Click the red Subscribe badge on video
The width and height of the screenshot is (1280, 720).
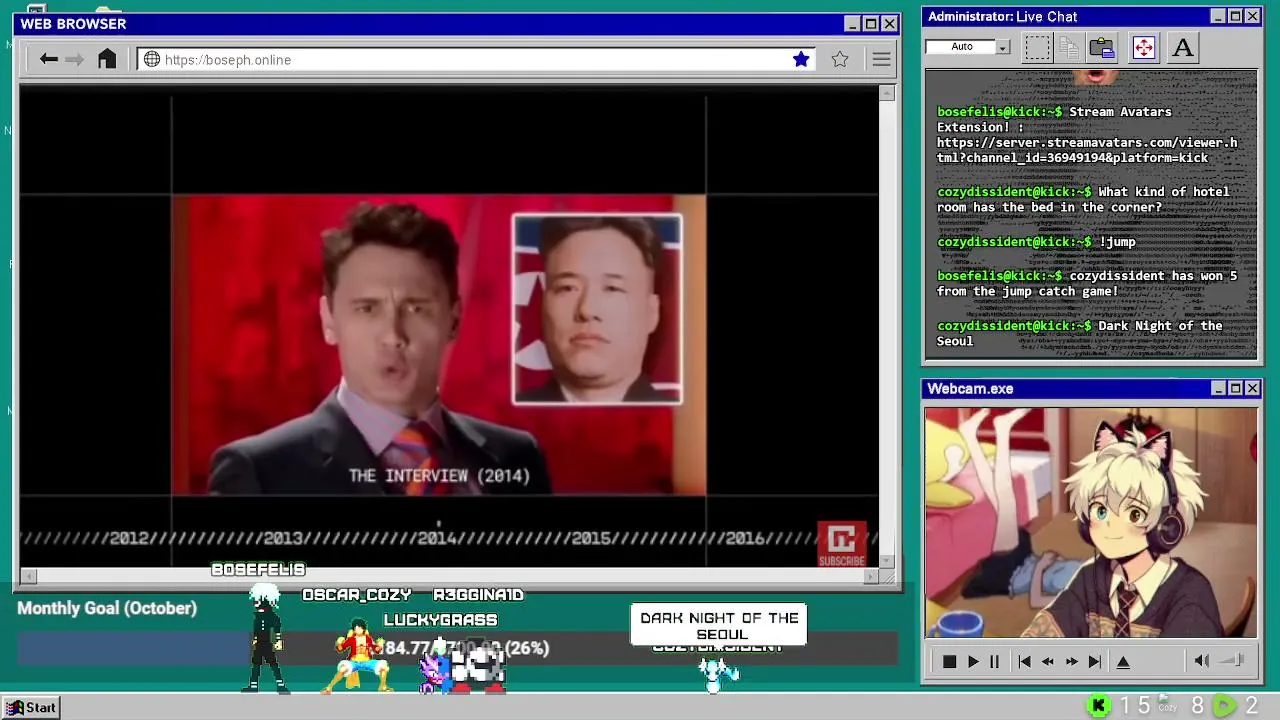tap(842, 545)
